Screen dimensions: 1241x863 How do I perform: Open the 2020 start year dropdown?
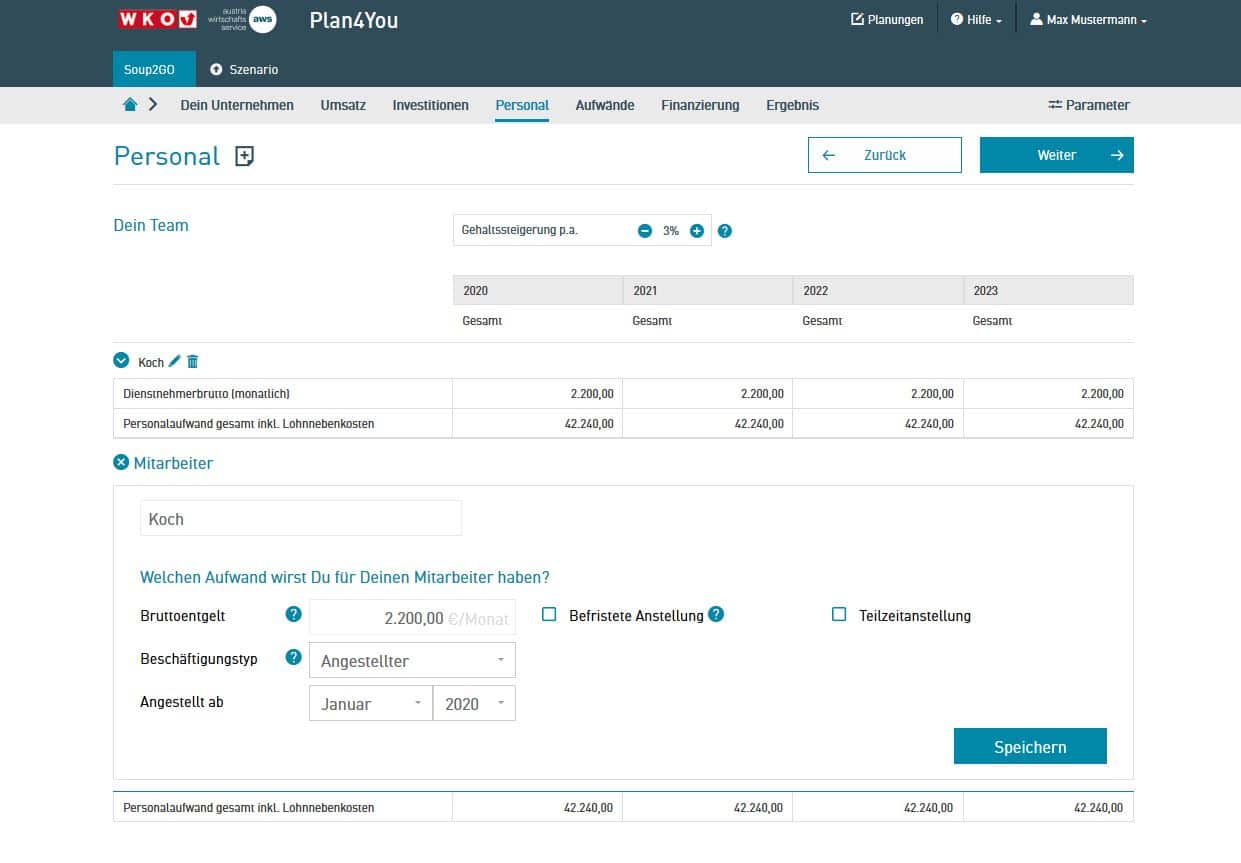point(474,704)
